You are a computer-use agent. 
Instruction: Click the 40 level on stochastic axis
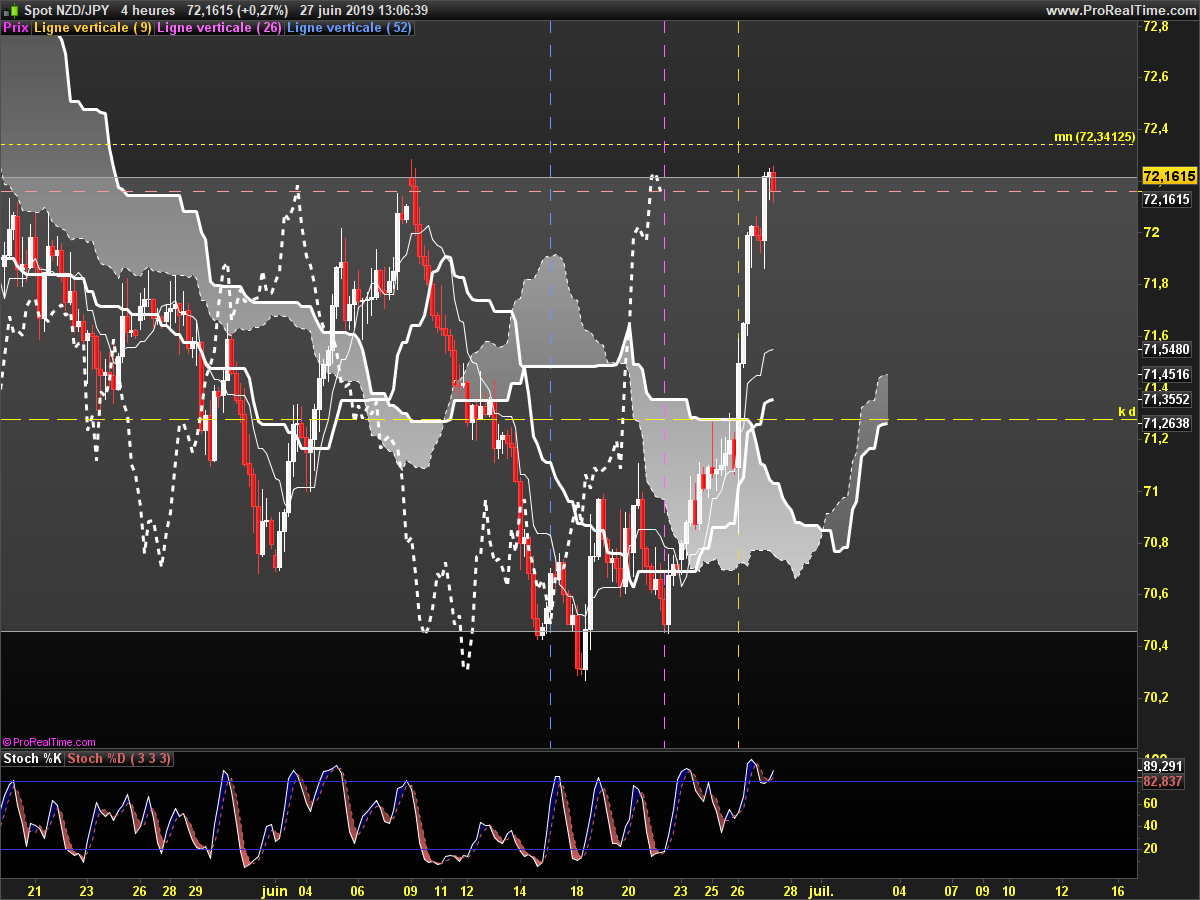tap(1150, 825)
